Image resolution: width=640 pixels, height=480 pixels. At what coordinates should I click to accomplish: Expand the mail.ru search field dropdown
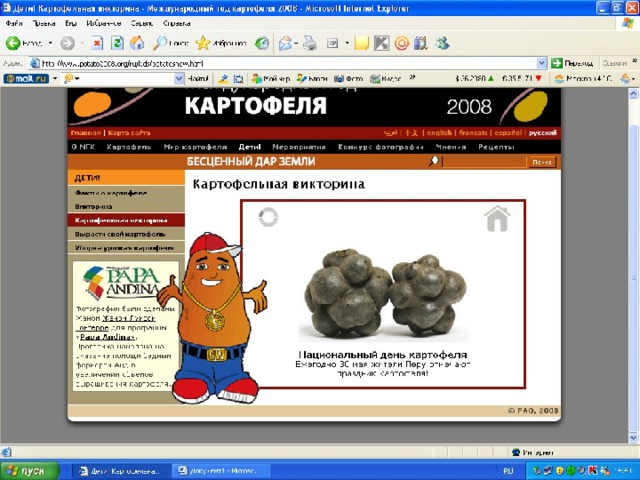coord(179,78)
